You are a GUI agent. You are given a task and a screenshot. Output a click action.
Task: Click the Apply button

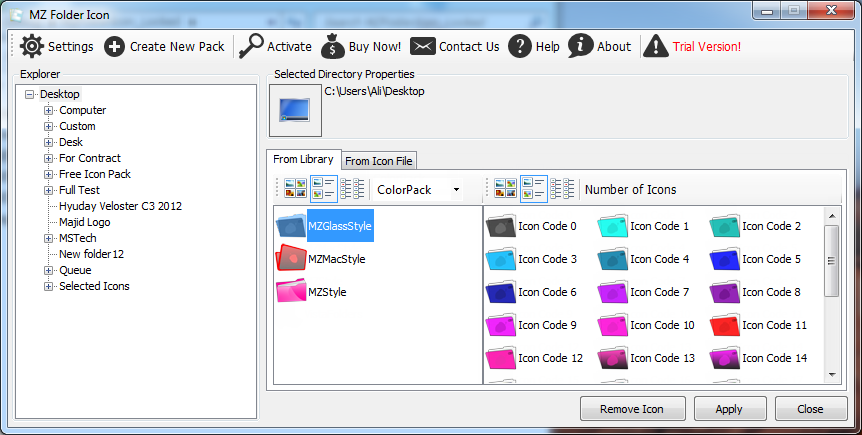click(x=730, y=409)
